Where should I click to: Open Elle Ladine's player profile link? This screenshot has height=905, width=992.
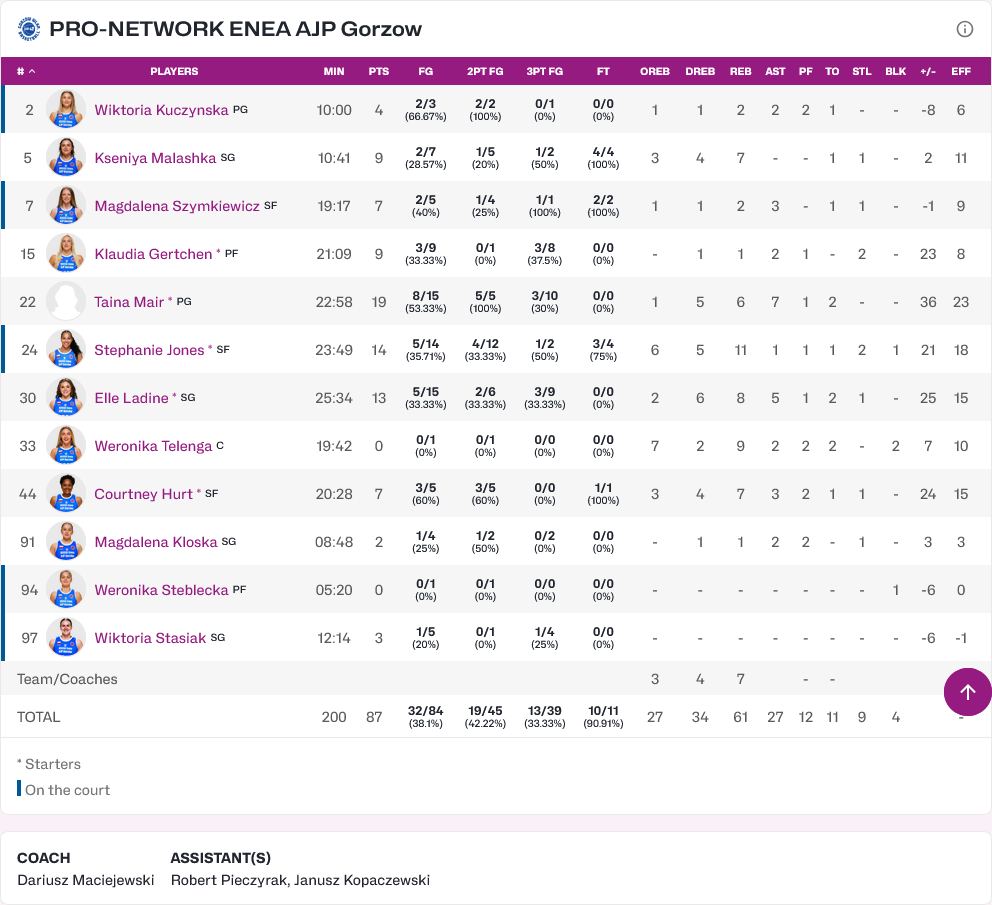click(131, 398)
